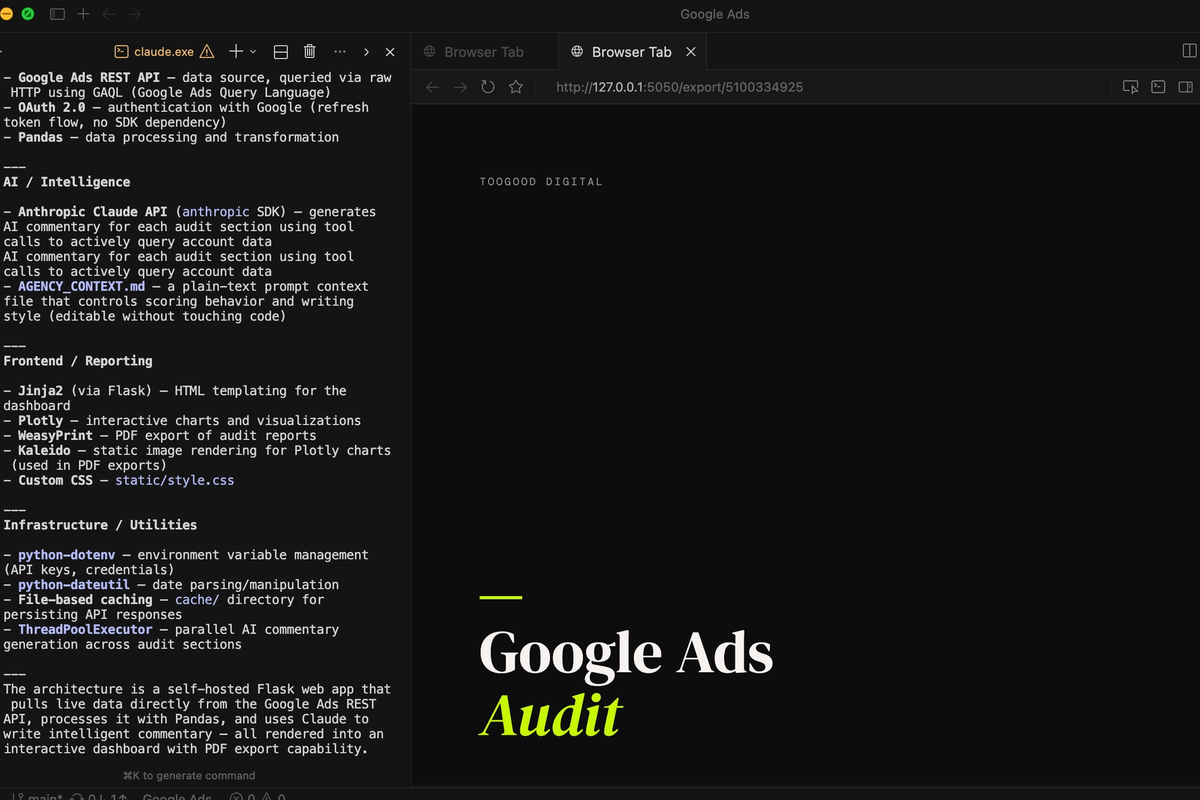The image size is (1200, 800).
Task: Navigate back in the embedded browser
Action: tap(432, 87)
